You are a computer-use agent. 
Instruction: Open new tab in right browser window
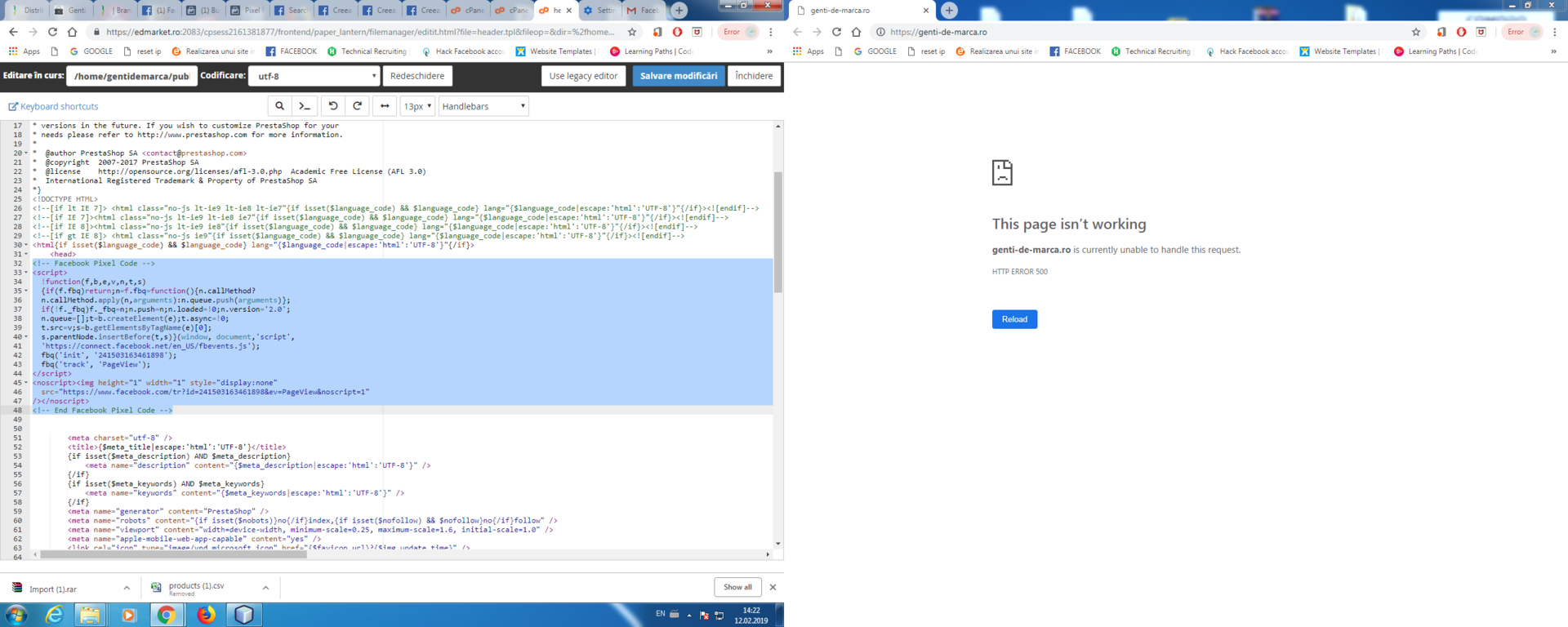pyautogui.click(x=949, y=11)
